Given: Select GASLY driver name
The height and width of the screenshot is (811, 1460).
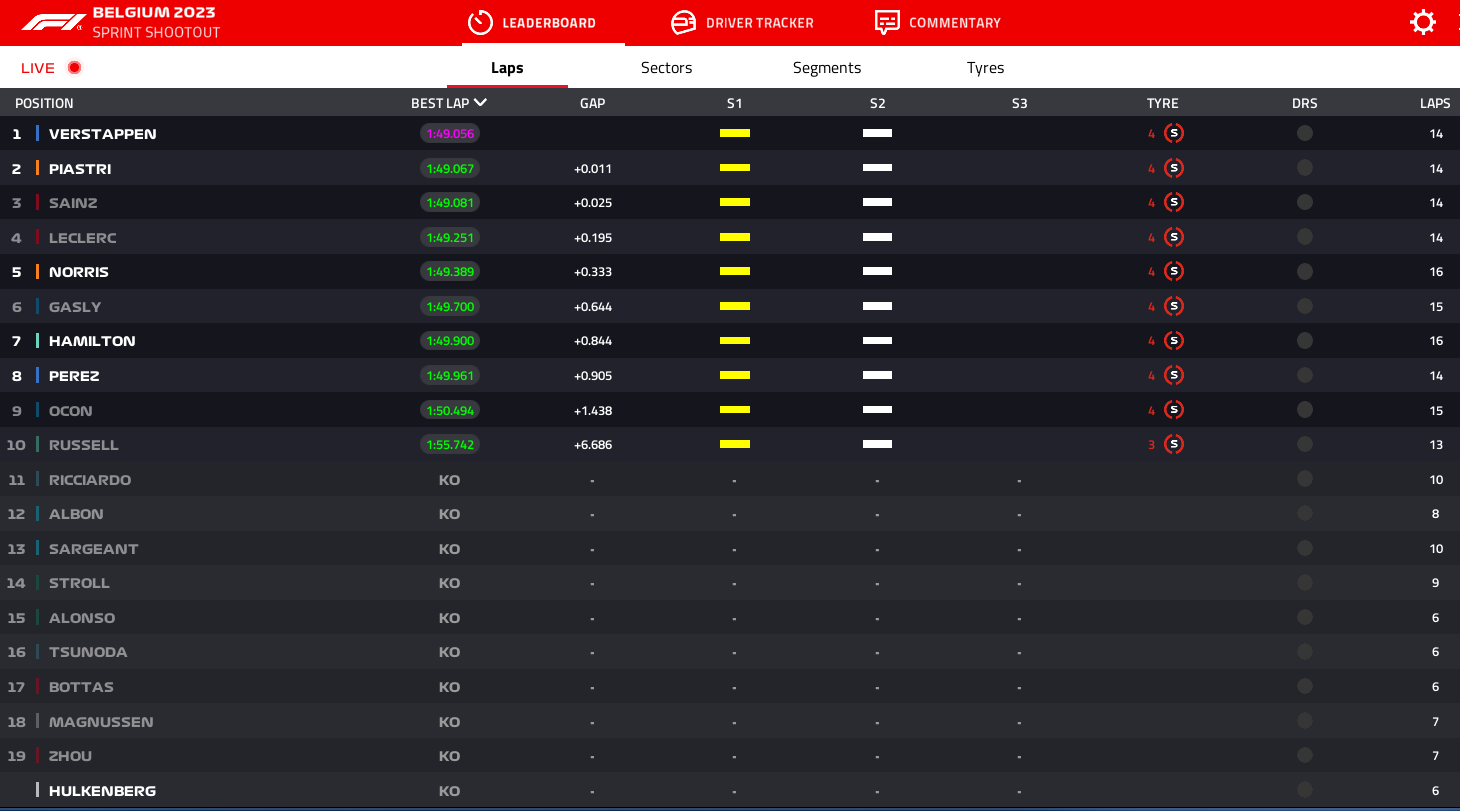Looking at the screenshot, I should 75,307.
